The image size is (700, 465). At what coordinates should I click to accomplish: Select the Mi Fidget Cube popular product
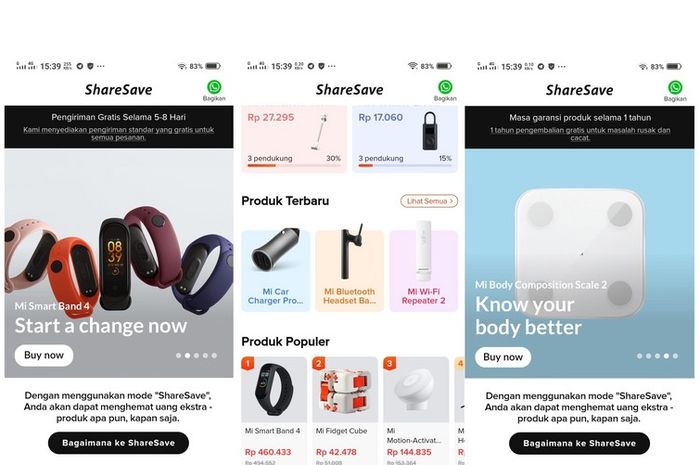click(345, 411)
